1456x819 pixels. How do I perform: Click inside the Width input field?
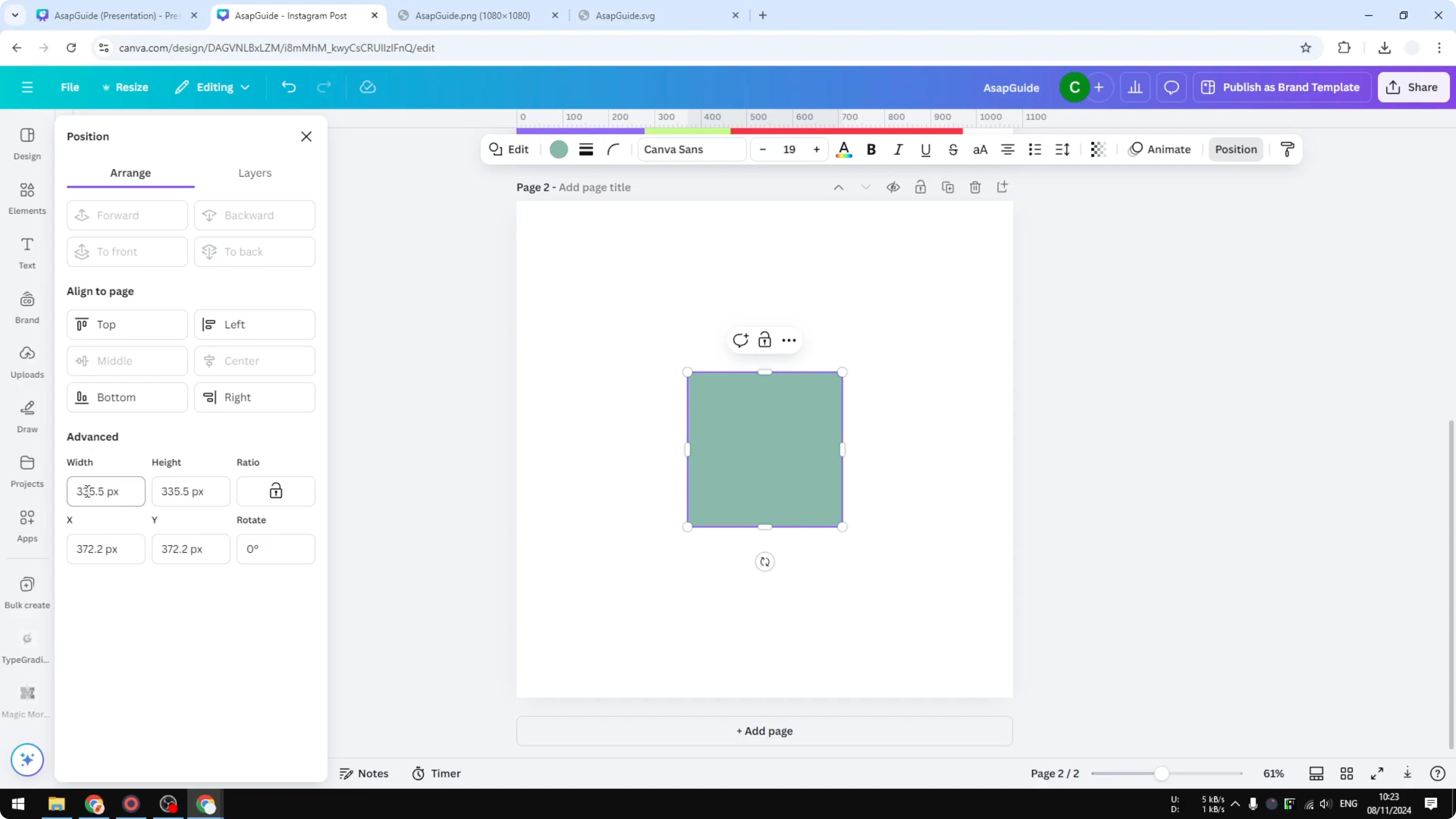point(105,491)
